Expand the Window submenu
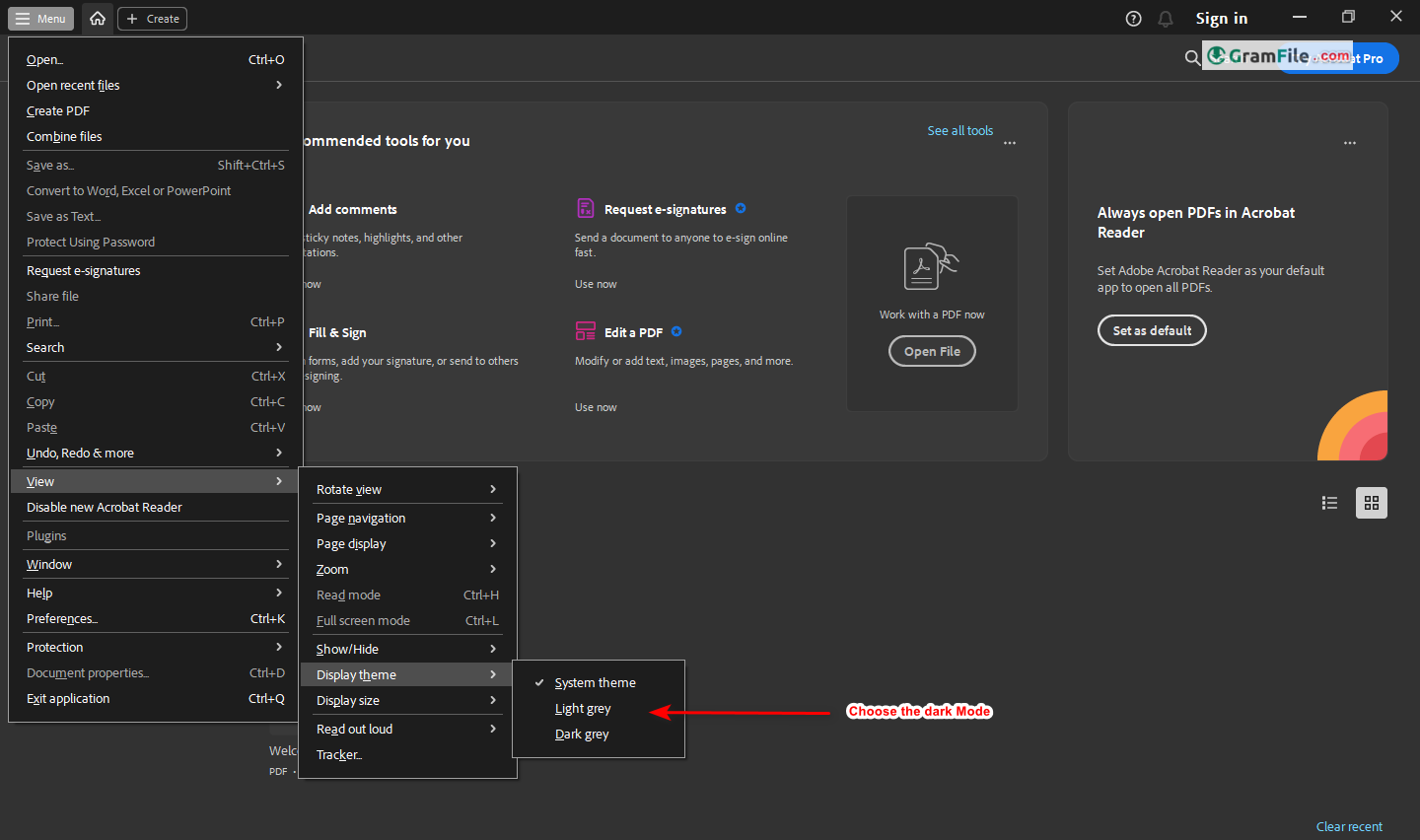This screenshot has height=840, width=1420. click(156, 564)
